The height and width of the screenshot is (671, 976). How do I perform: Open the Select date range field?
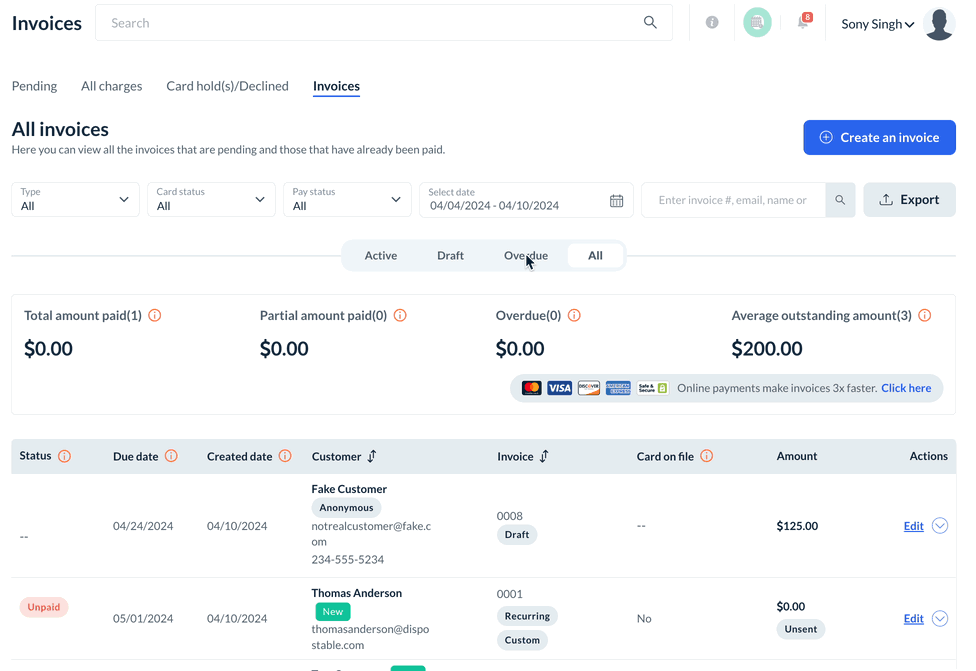click(526, 200)
